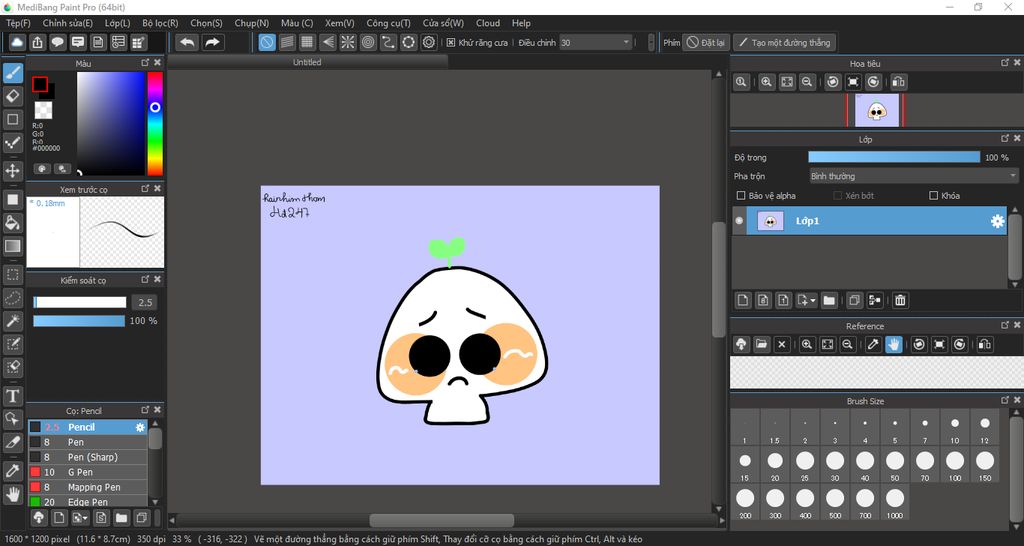This screenshot has height=546, width=1024.
Task: Zoom in using Navigator magnifier plus
Action: (767, 82)
